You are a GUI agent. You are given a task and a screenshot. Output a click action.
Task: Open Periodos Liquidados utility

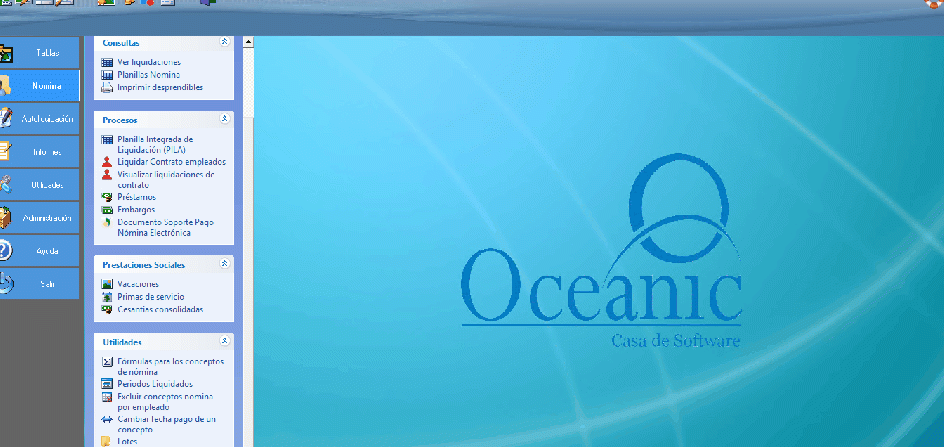(x=154, y=384)
